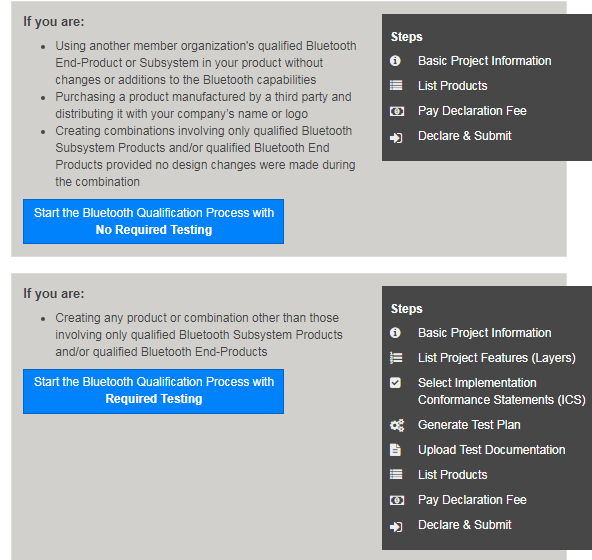Click the money icon beside Pay Declaration Fee in the bottom Steps panel
The height and width of the screenshot is (560, 592).
[x=396, y=500]
